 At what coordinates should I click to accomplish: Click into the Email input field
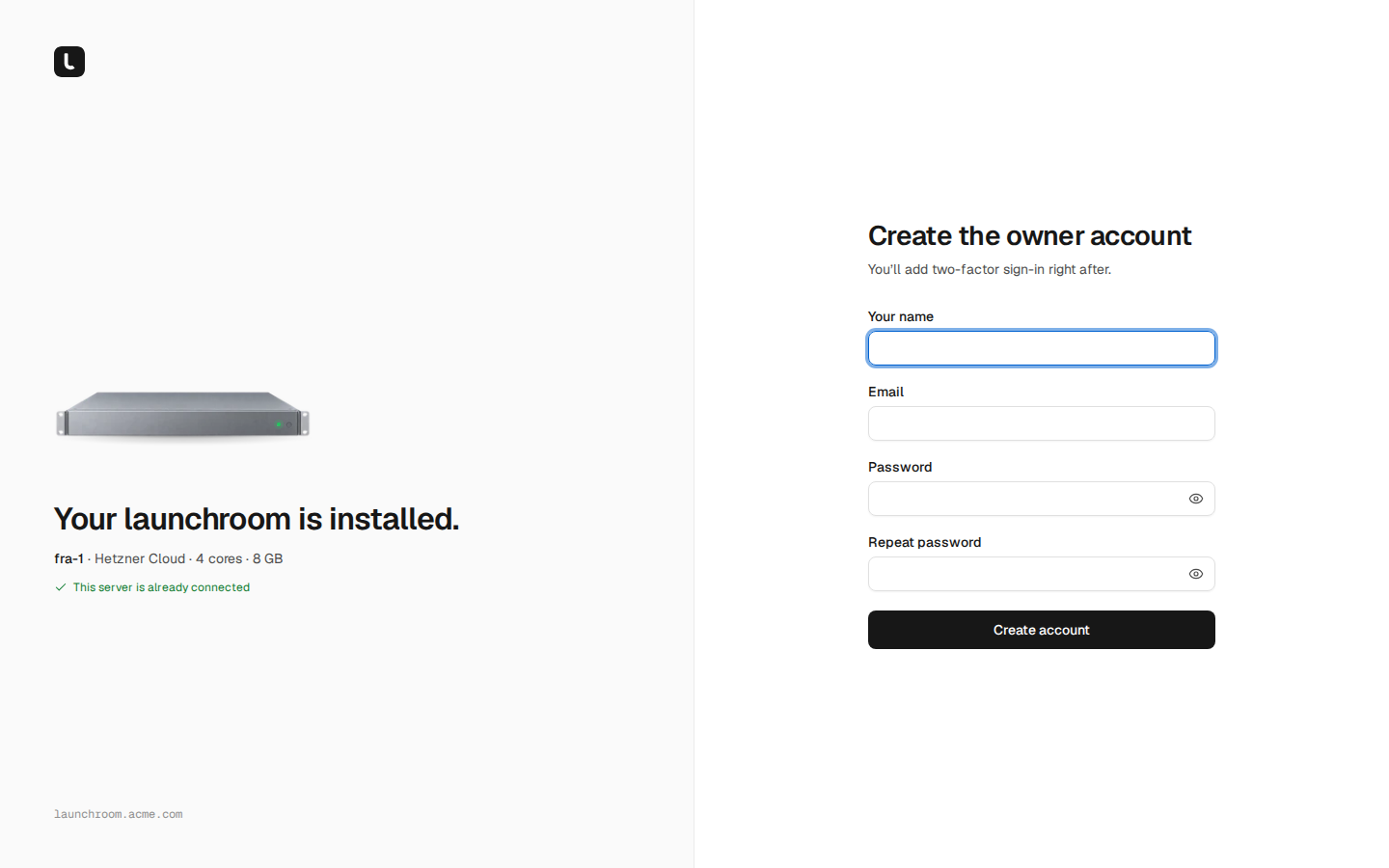click(1042, 423)
